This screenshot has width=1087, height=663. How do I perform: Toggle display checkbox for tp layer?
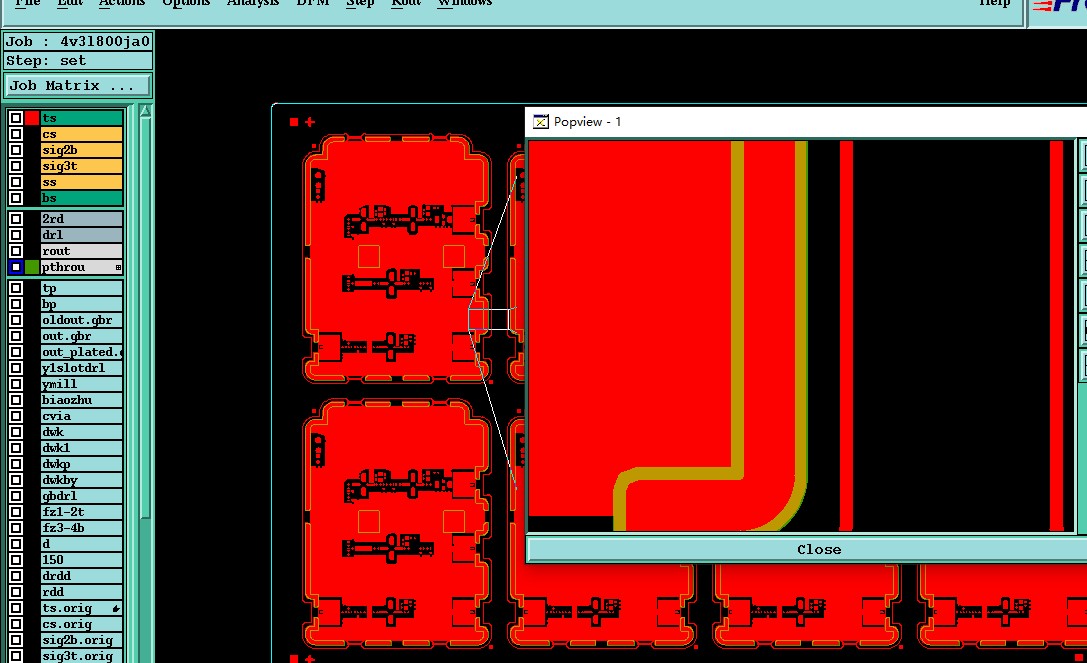[x=16, y=288]
